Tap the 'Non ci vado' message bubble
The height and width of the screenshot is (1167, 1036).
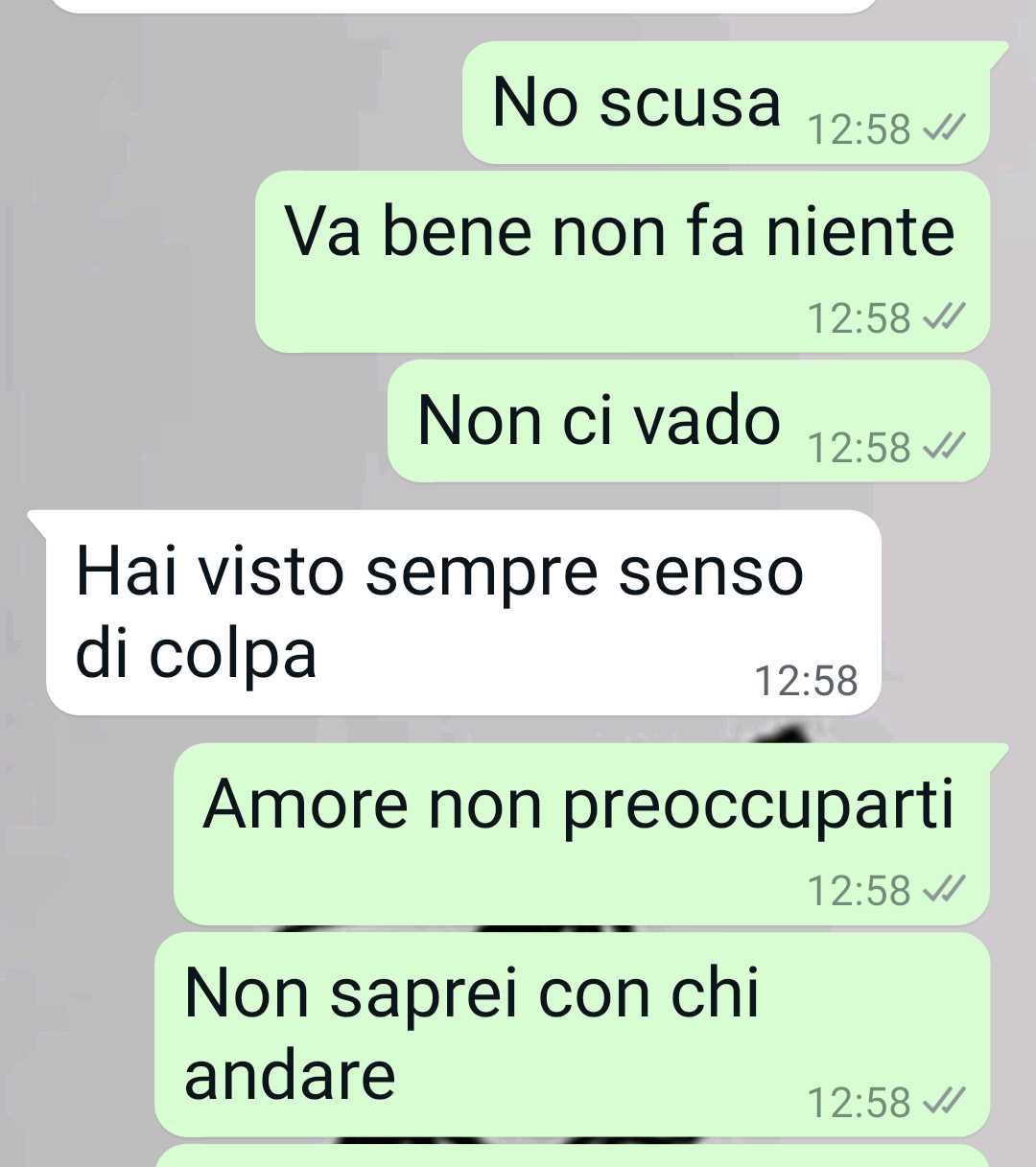689,421
